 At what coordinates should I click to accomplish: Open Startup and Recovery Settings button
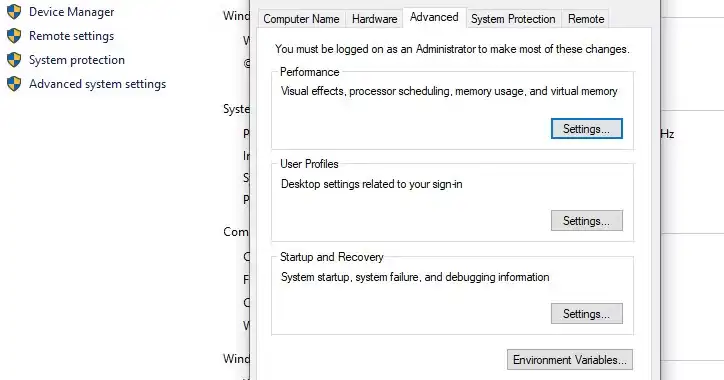586,314
